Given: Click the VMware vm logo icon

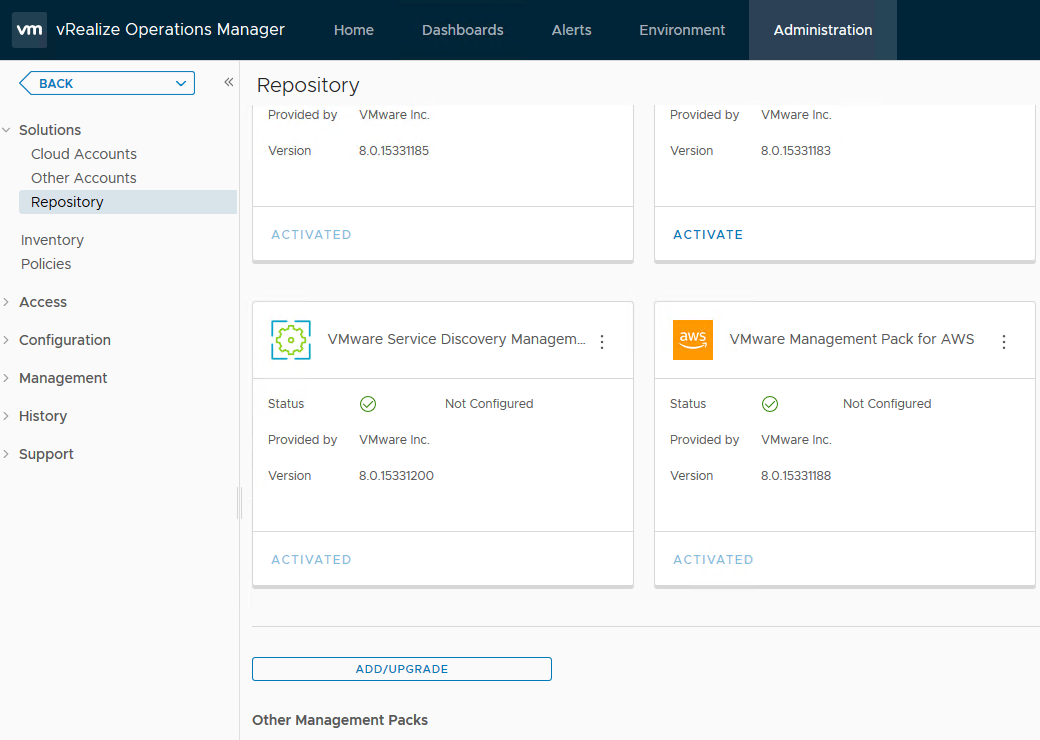Looking at the screenshot, I should (29, 30).
